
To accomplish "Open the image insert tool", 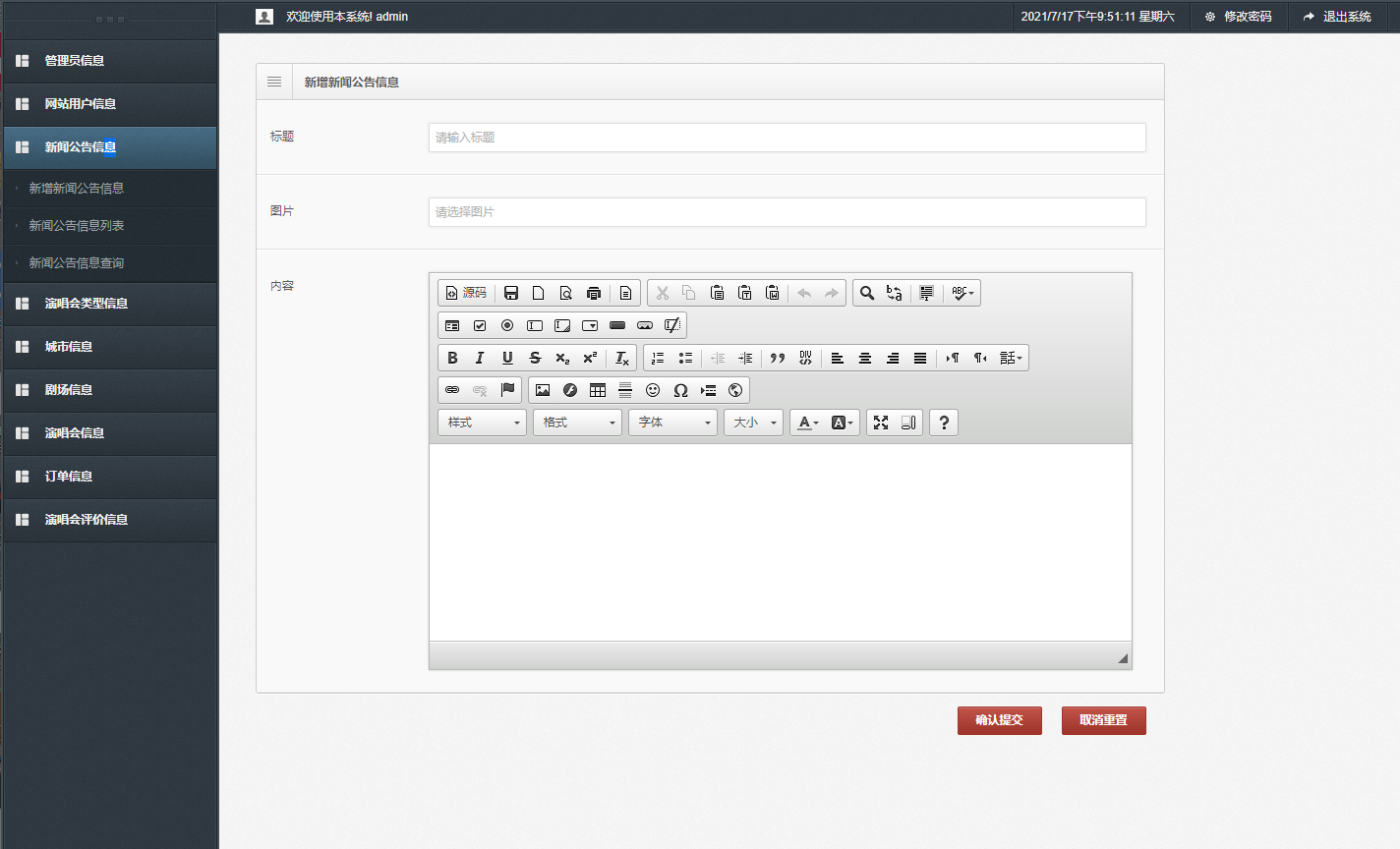I will [x=543, y=390].
